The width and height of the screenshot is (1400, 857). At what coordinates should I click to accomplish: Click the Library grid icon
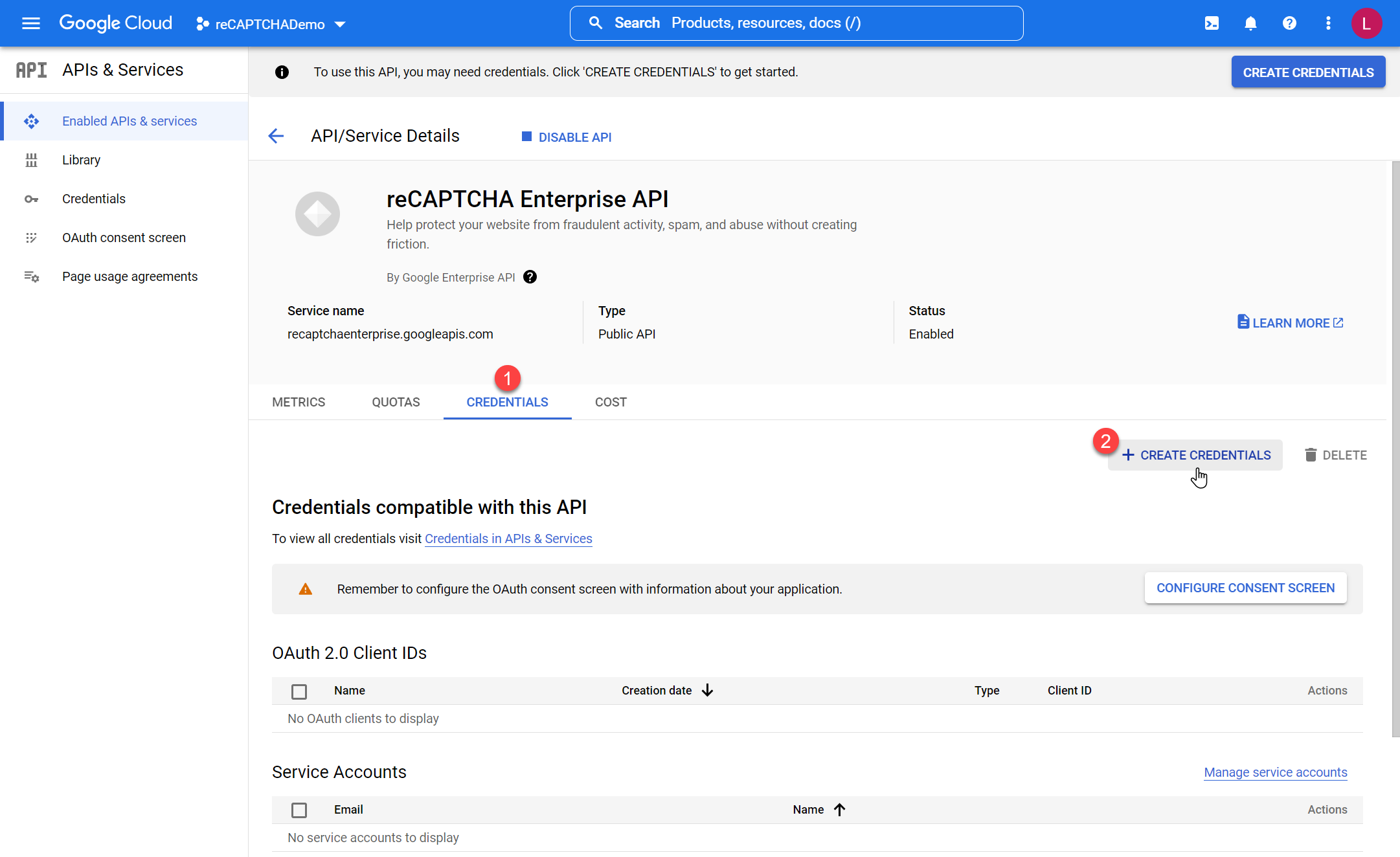(31, 160)
